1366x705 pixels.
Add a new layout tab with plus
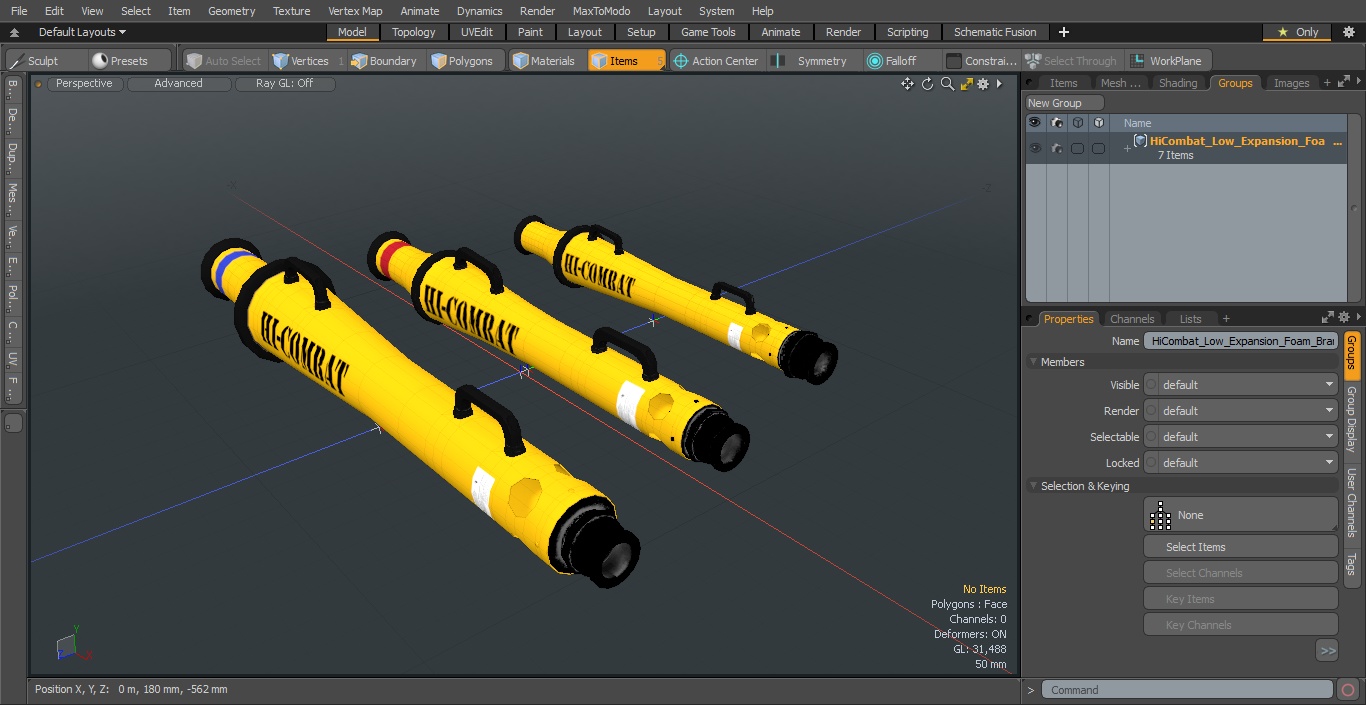click(x=1063, y=32)
